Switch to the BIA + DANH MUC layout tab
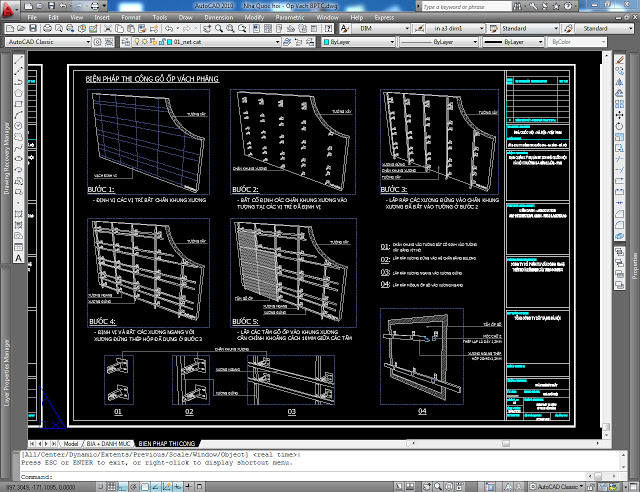 point(107,442)
